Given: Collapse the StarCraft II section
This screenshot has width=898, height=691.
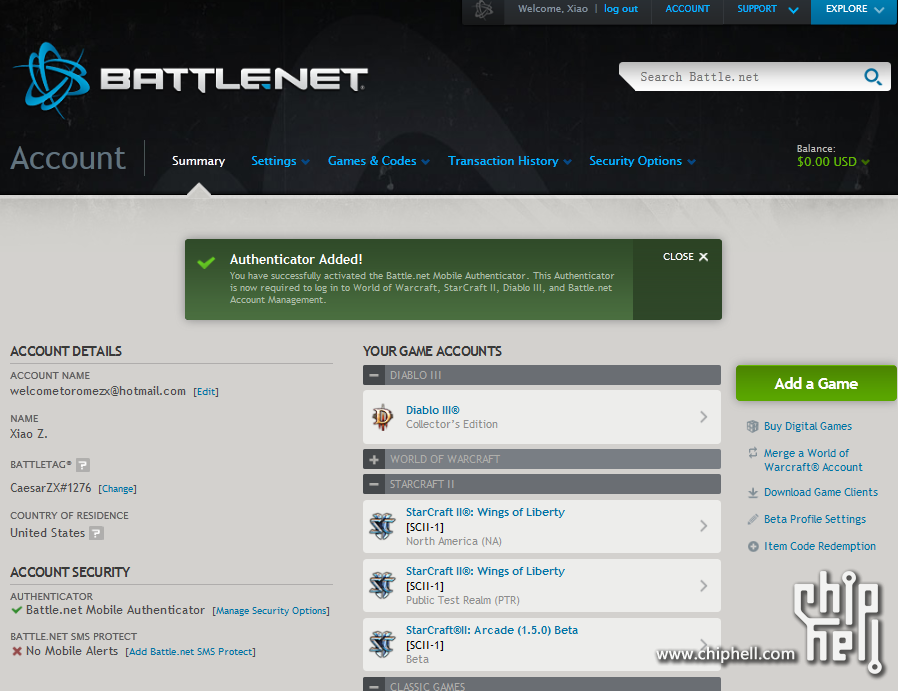Looking at the screenshot, I should 374,484.
